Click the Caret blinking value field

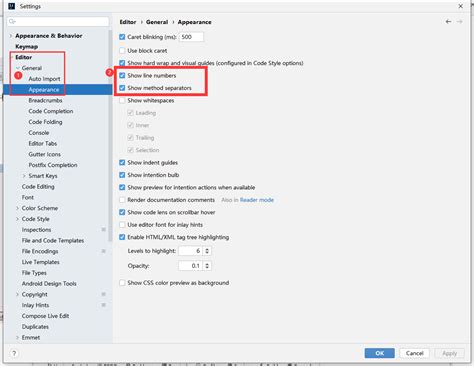pyautogui.click(x=191, y=37)
